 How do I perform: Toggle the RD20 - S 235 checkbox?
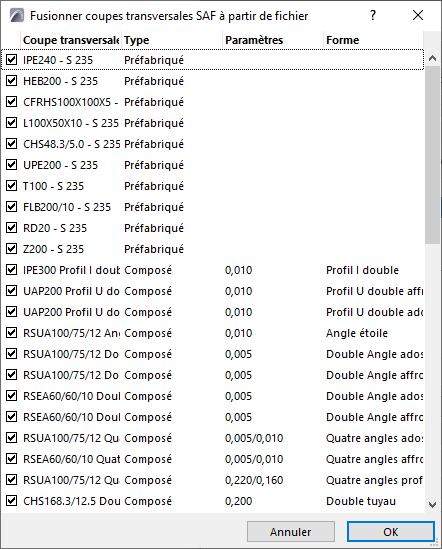12,228
